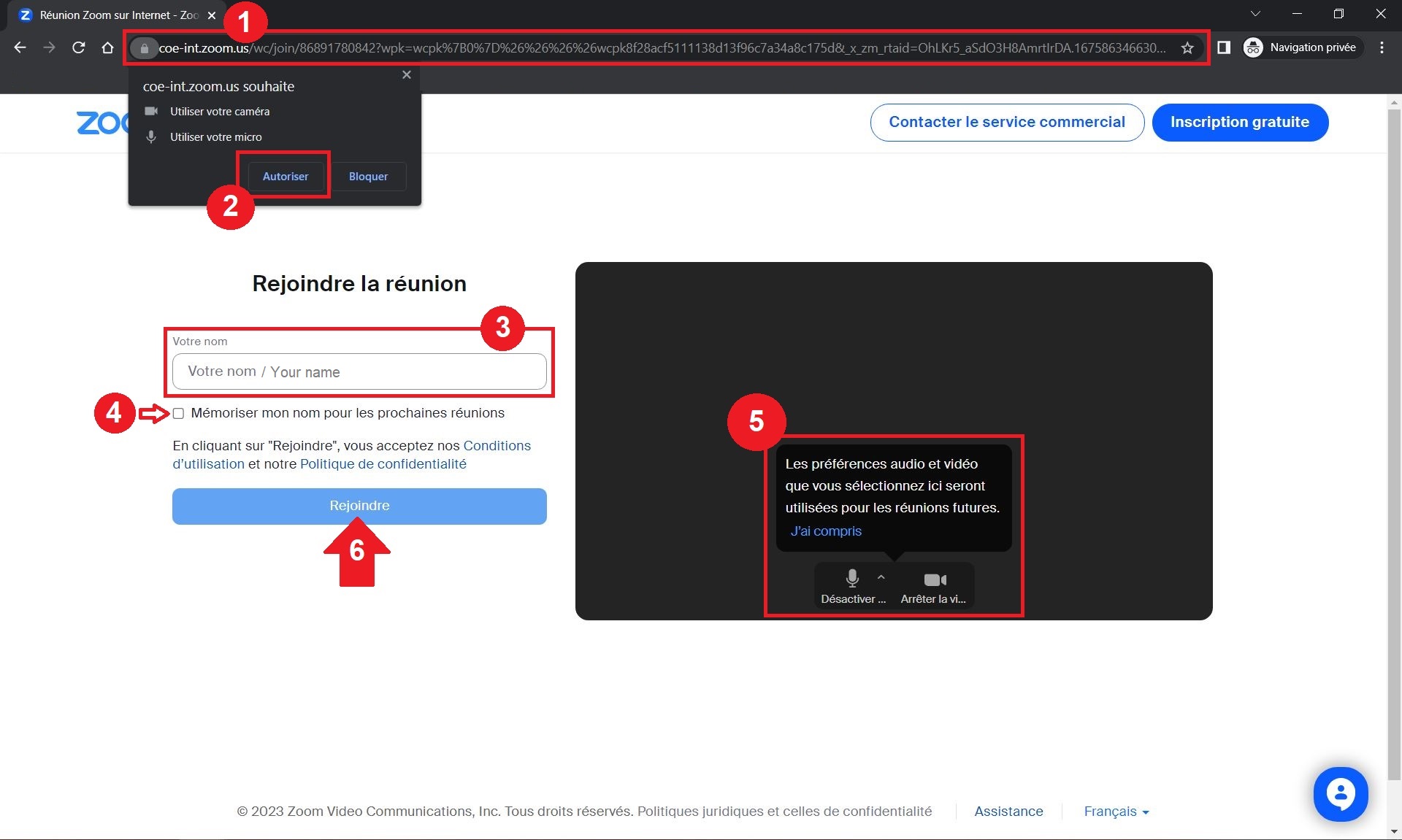Image resolution: width=1402 pixels, height=840 pixels.
Task: Block camera and microphone with Bloquer
Action: coord(368,176)
